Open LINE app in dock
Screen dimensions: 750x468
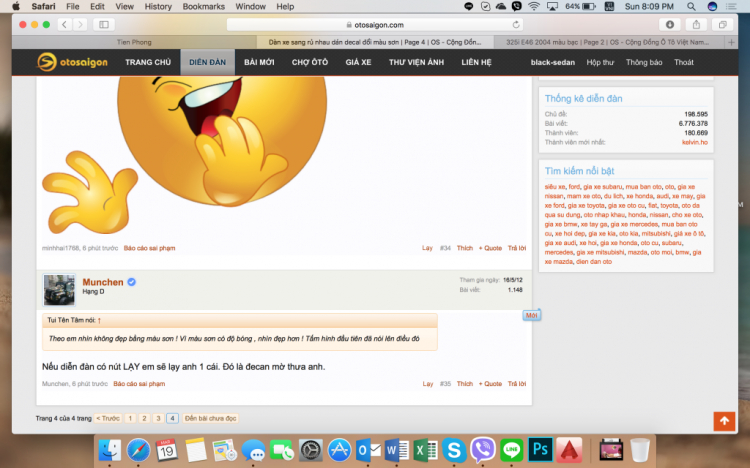[511, 450]
